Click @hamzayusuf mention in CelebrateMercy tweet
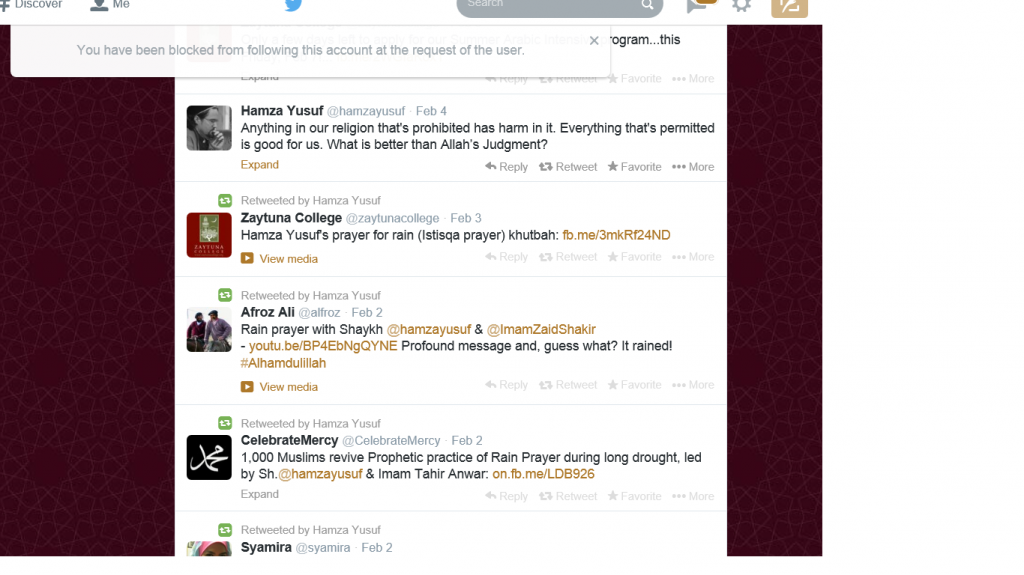 [x=320, y=474]
